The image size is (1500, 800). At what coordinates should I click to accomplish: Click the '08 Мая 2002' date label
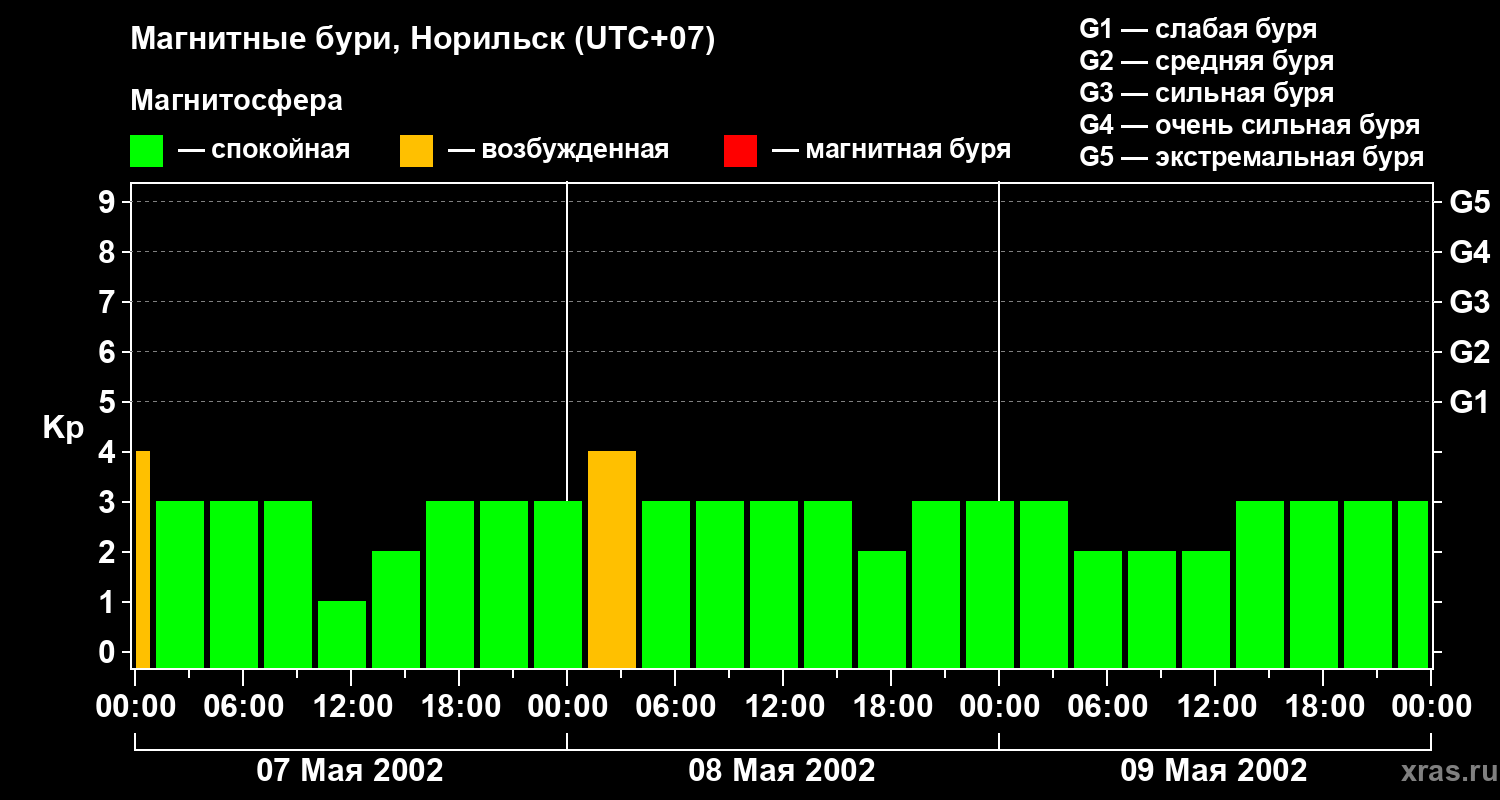click(x=782, y=770)
